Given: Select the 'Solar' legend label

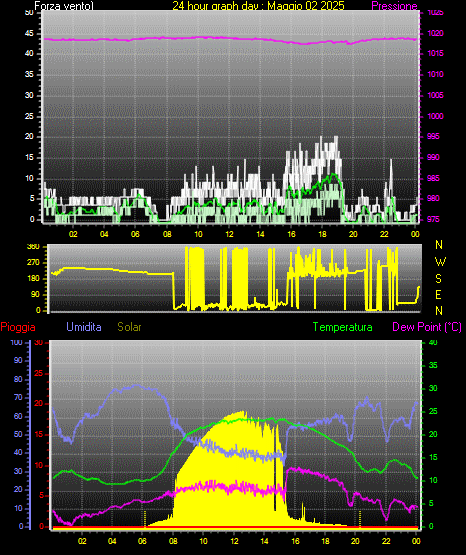Looking at the screenshot, I should [x=130, y=327].
